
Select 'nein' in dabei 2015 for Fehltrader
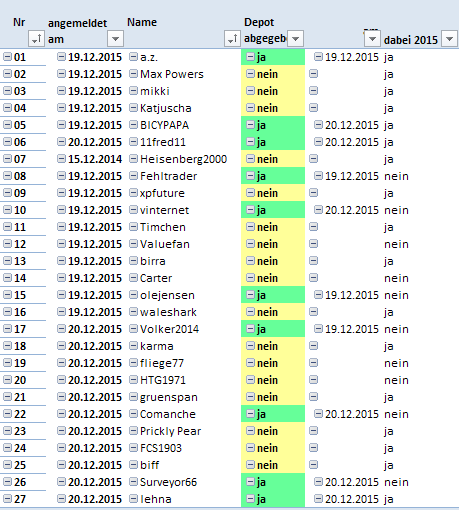click(x=396, y=176)
